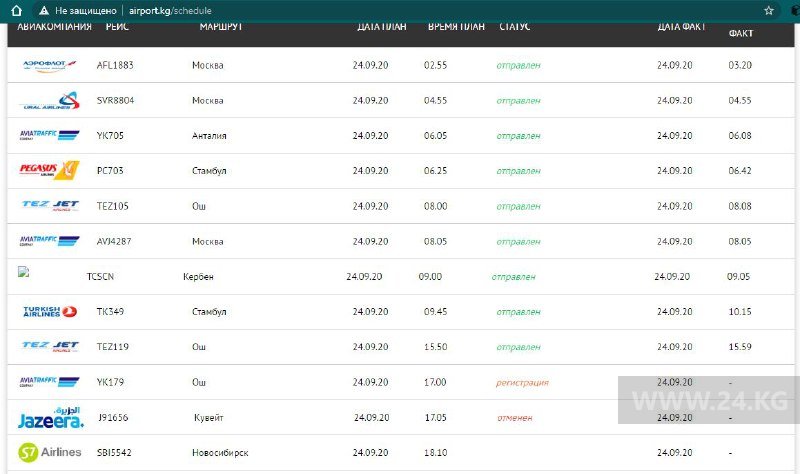Viewport: 800px width, 474px height.
Task: Click the 'Статус' column header
Action: 514,27
